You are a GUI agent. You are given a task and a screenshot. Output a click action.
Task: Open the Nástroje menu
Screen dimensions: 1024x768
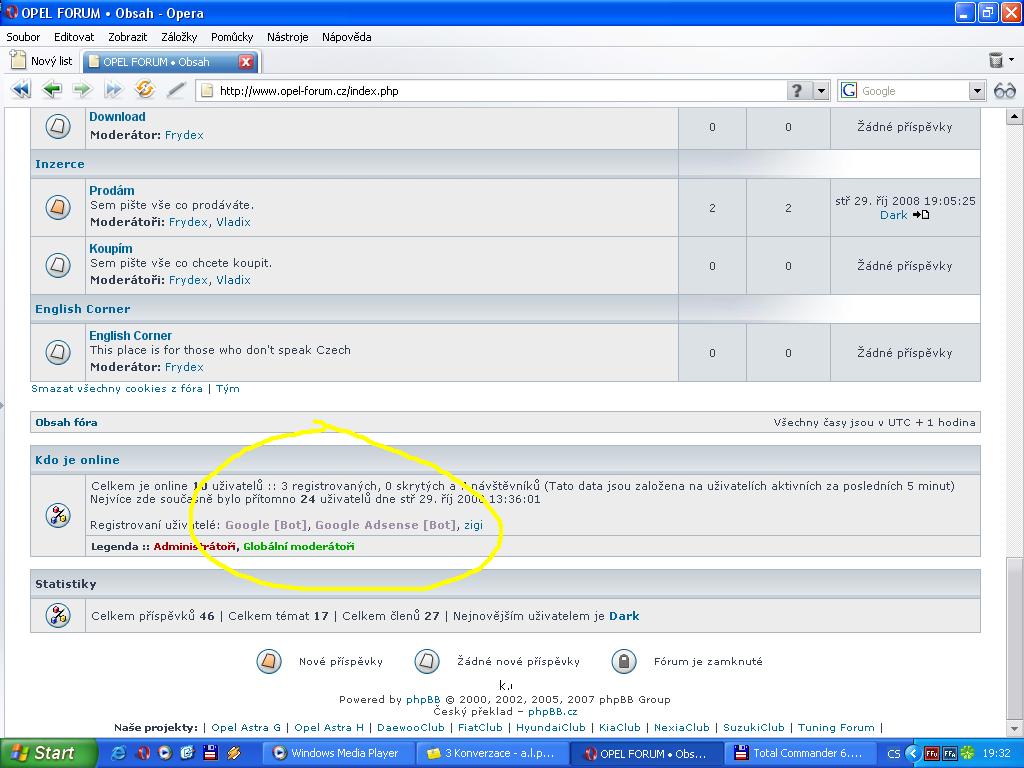point(287,37)
